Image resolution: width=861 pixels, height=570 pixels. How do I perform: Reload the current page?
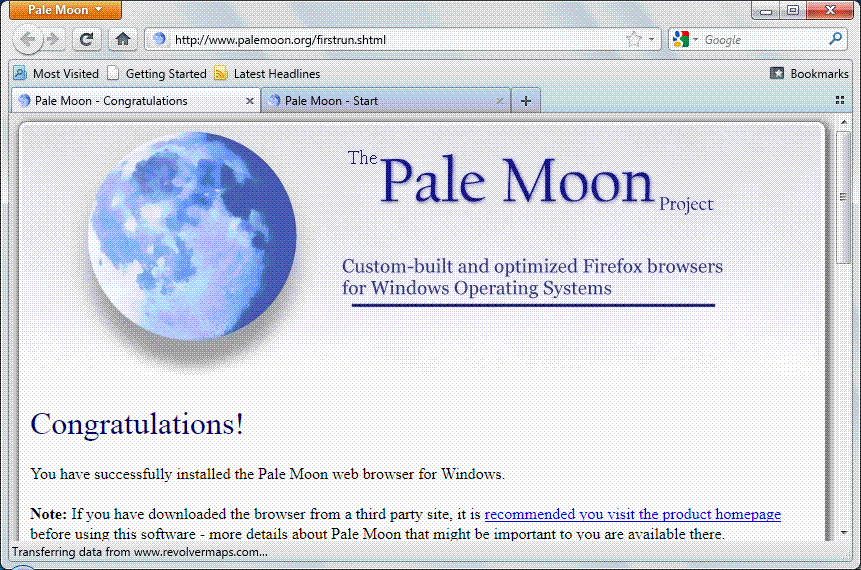(x=87, y=40)
